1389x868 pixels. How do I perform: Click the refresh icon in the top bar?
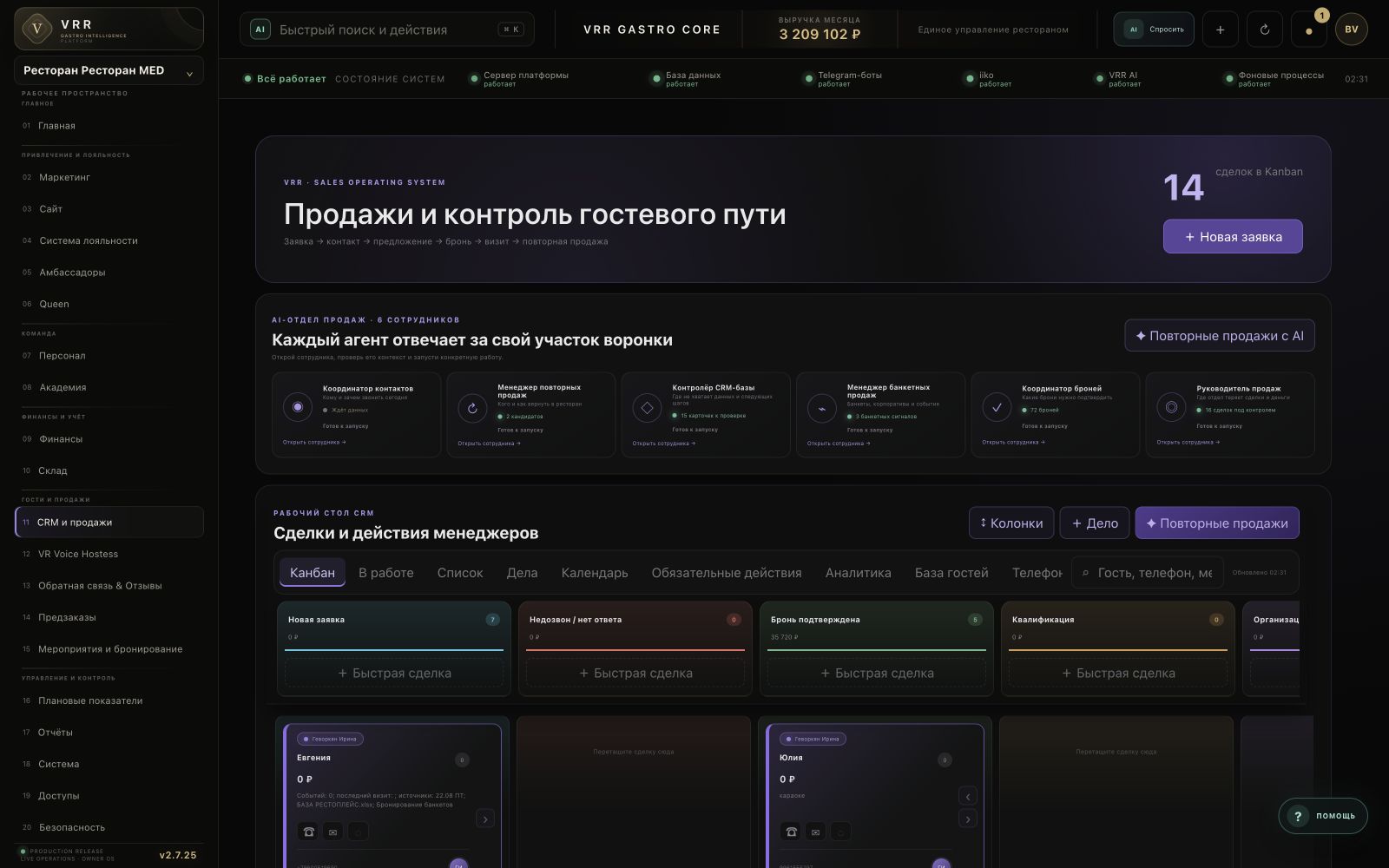[1265, 30]
